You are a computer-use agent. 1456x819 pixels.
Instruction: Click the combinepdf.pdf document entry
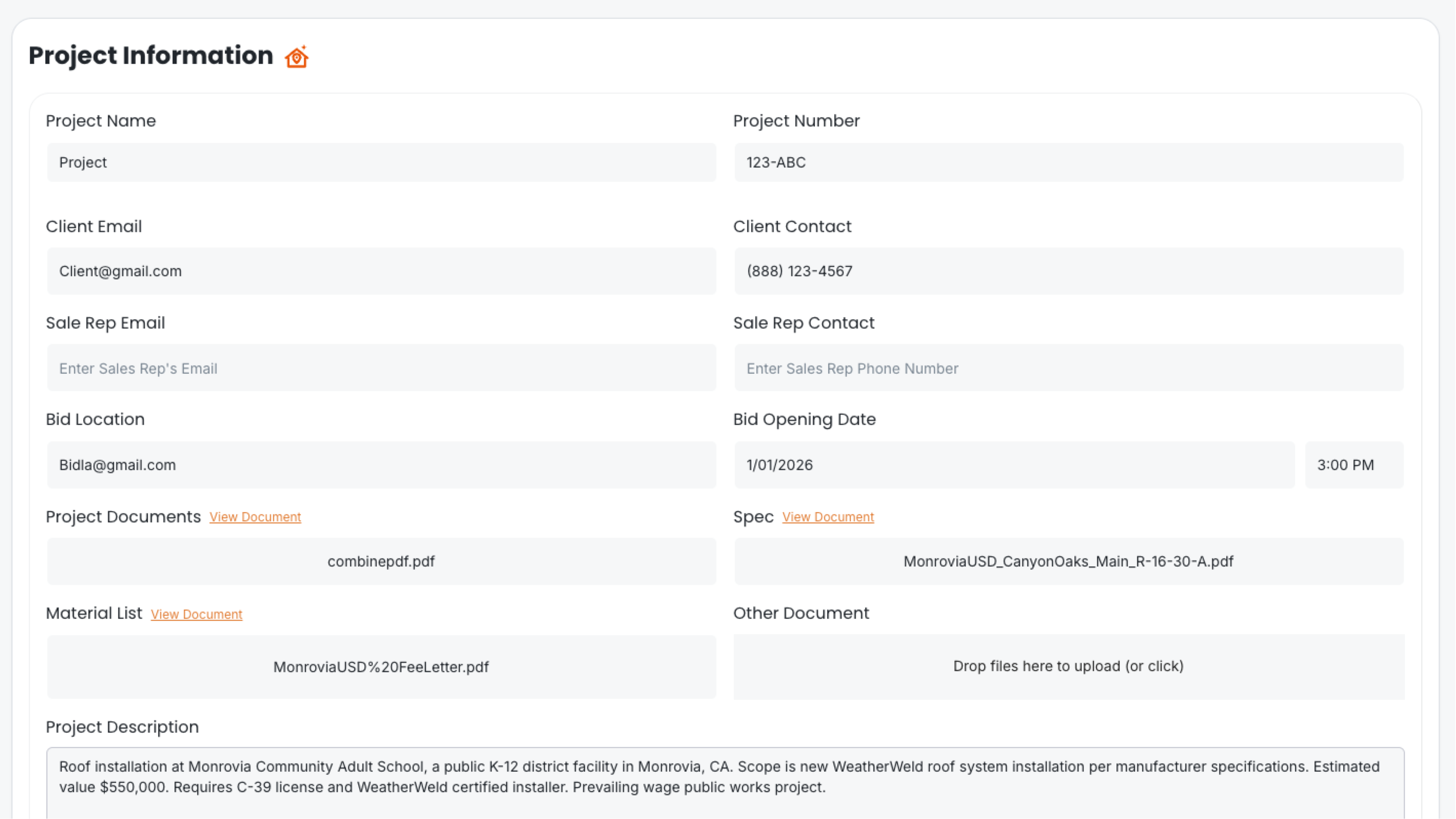381,562
